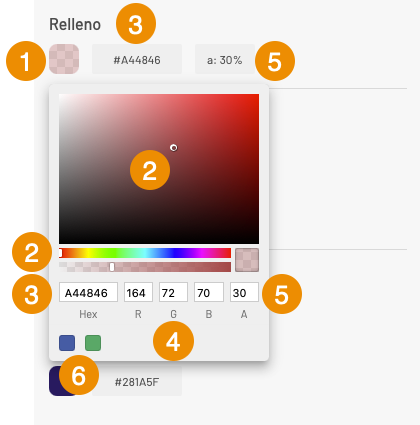Click the alpha transparency slider bar
420x425 pixels.
click(x=145, y=267)
